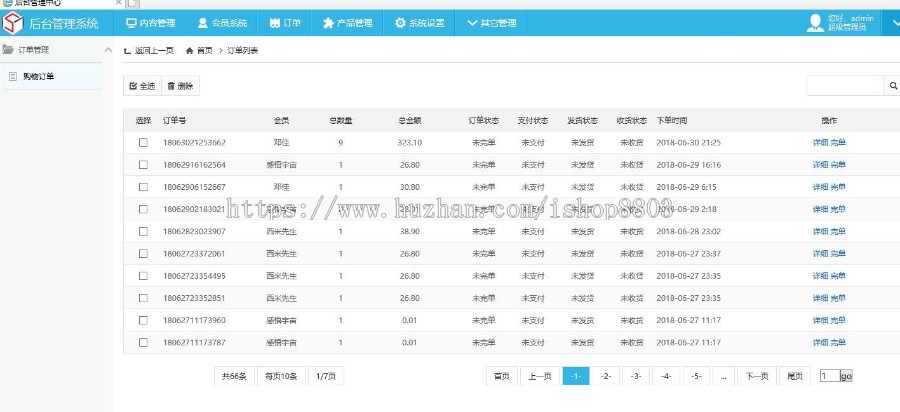Open a new browser tab

133,3
